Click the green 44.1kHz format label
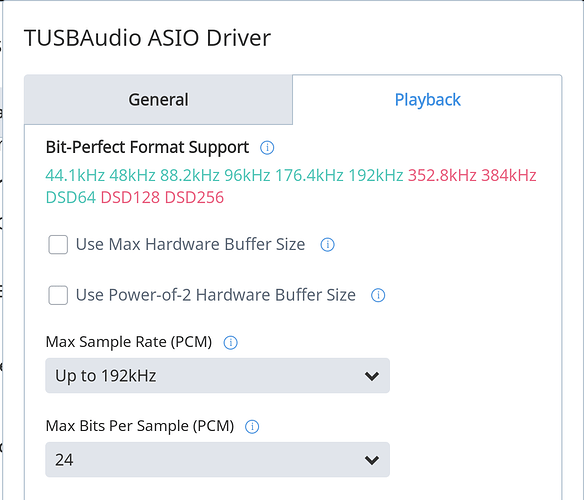The image size is (584, 500). [75, 175]
